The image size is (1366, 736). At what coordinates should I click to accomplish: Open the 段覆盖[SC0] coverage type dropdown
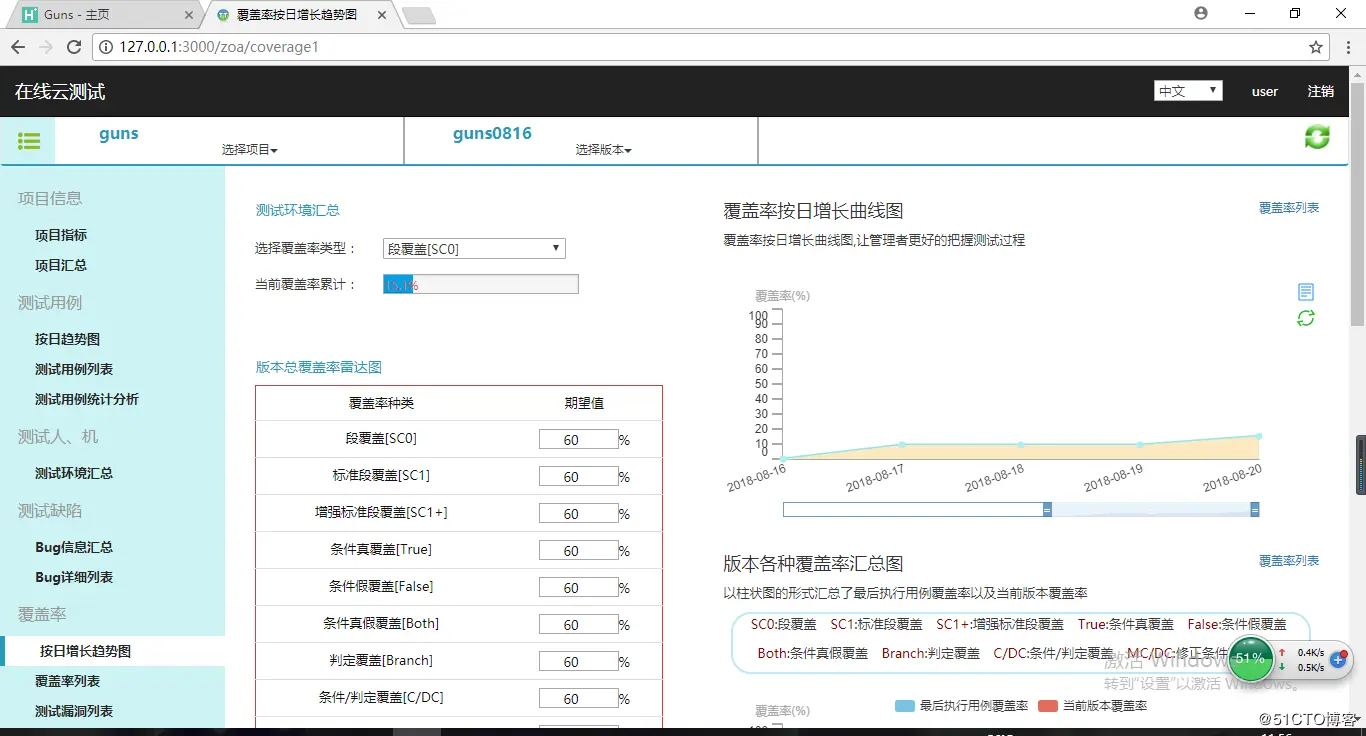473,248
